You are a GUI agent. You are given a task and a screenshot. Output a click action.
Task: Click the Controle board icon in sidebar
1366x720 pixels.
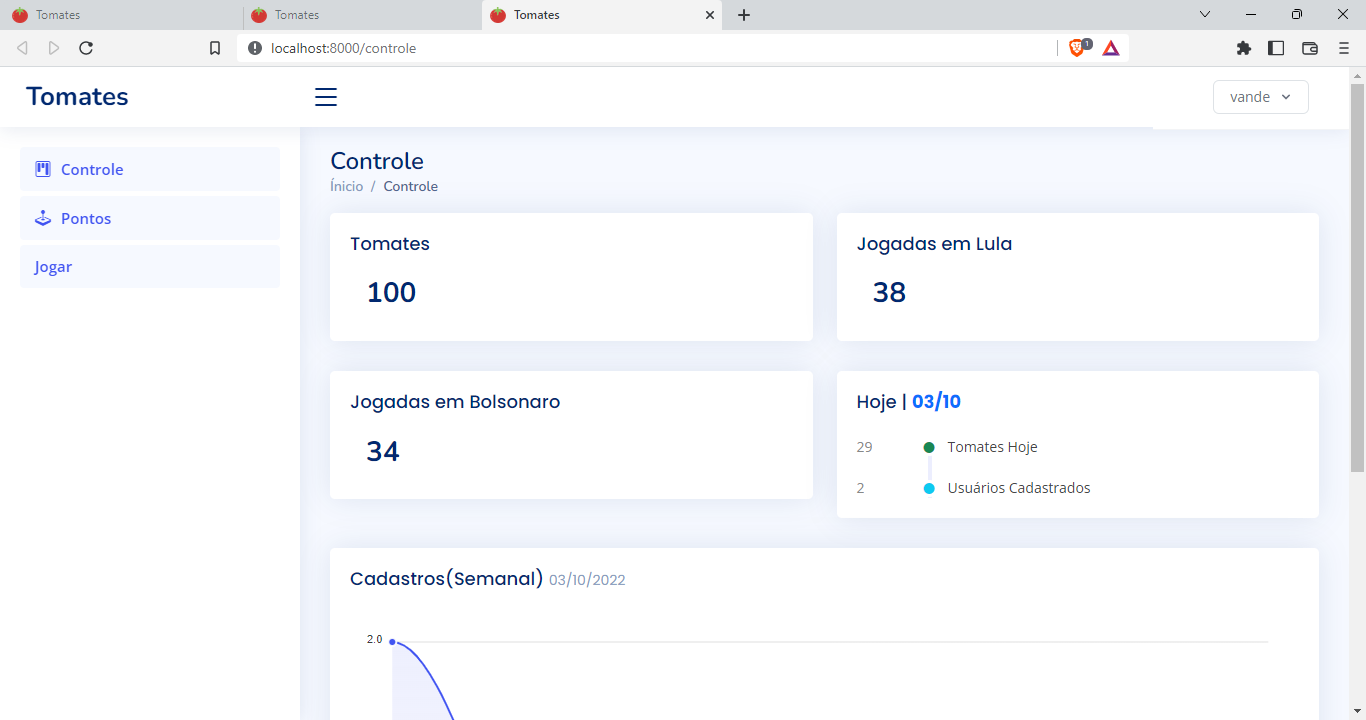(43, 169)
